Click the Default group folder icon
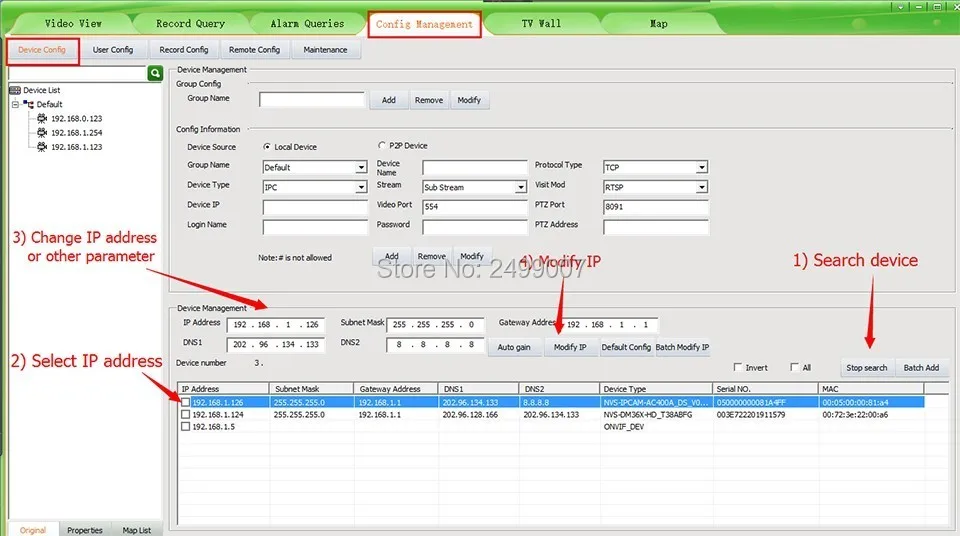 coord(28,105)
